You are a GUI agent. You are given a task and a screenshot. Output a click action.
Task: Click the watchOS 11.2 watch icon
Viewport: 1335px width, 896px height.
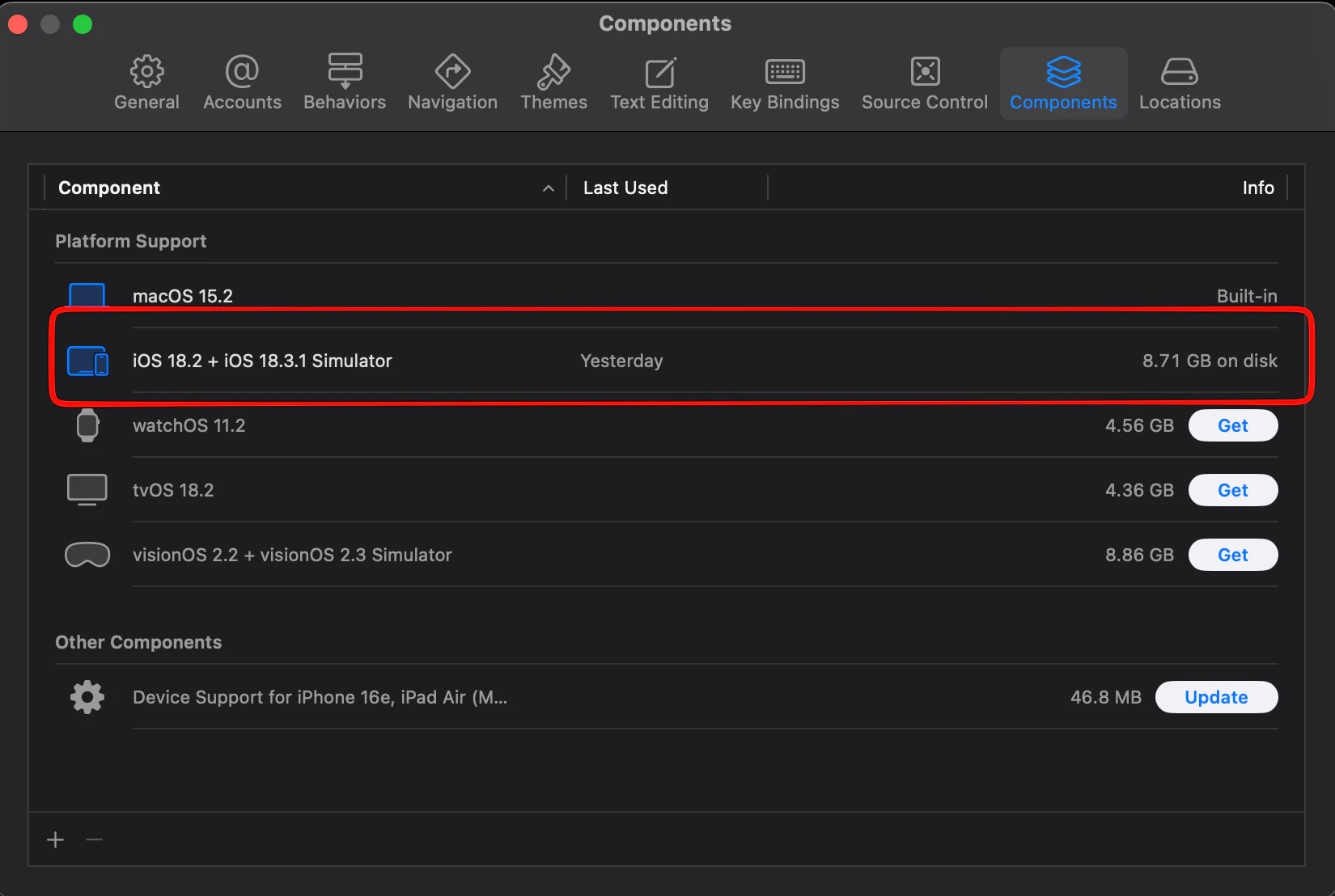(87, 425)
